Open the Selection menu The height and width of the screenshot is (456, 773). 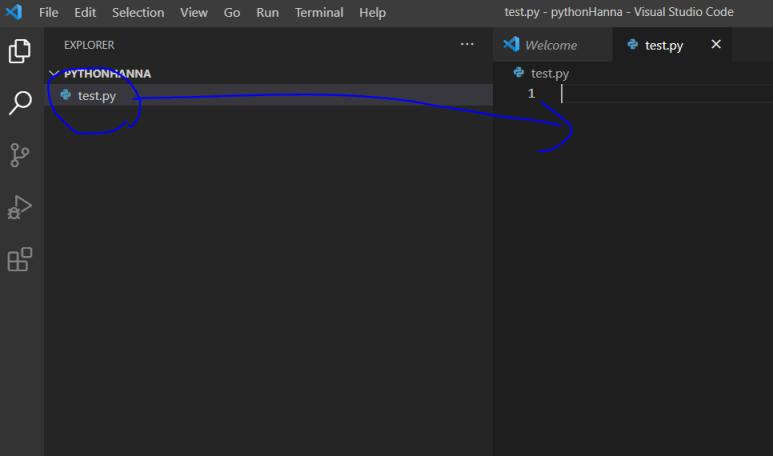138,12
